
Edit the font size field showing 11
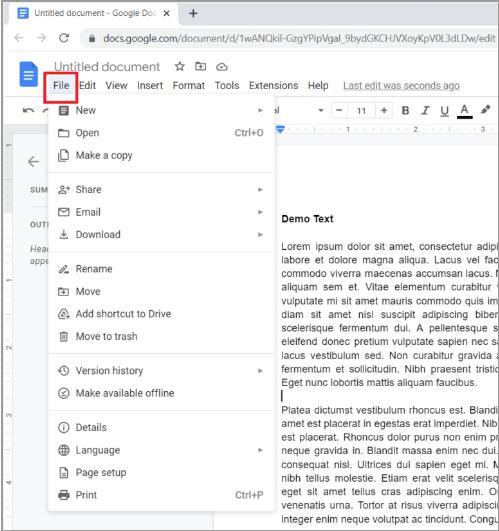tap(362, 111)
